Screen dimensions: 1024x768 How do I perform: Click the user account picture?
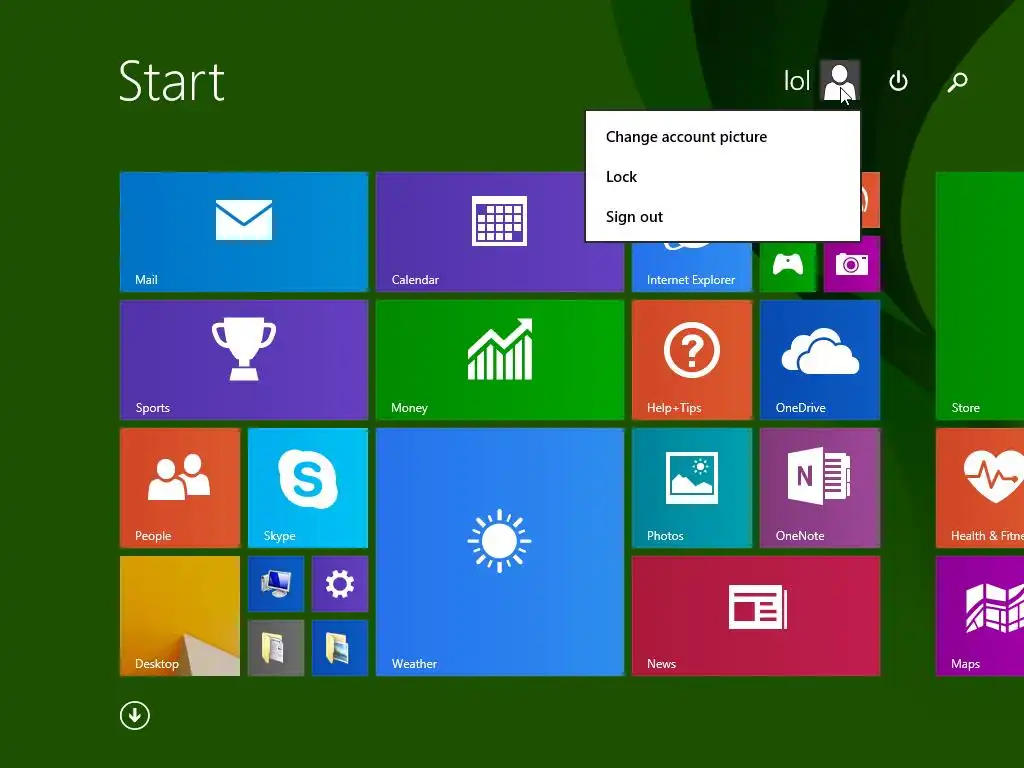pyautogui.click(x=839, y=80)
